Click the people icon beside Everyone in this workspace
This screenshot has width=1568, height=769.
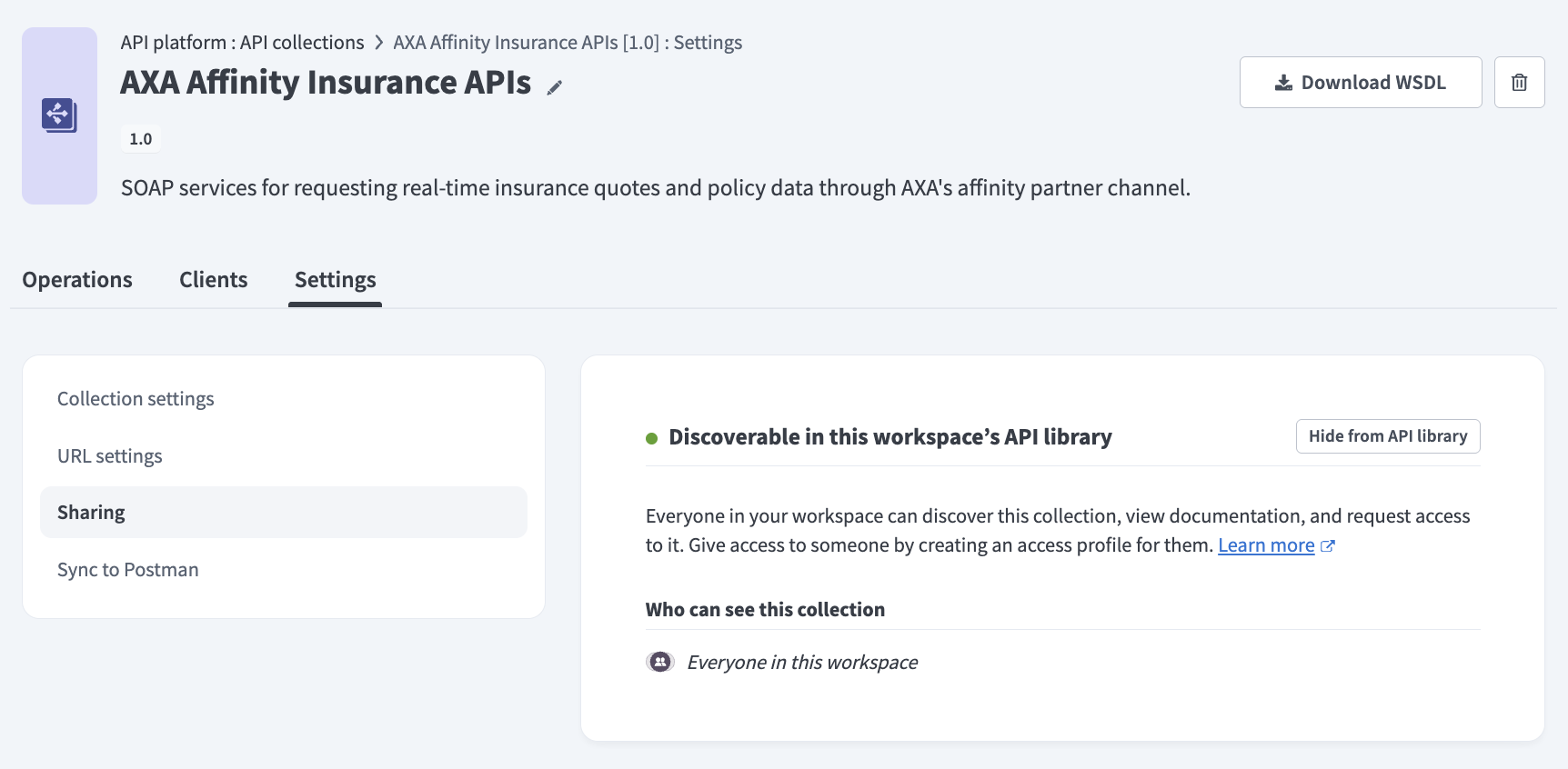pyautogui.click(x=660, y=662)
